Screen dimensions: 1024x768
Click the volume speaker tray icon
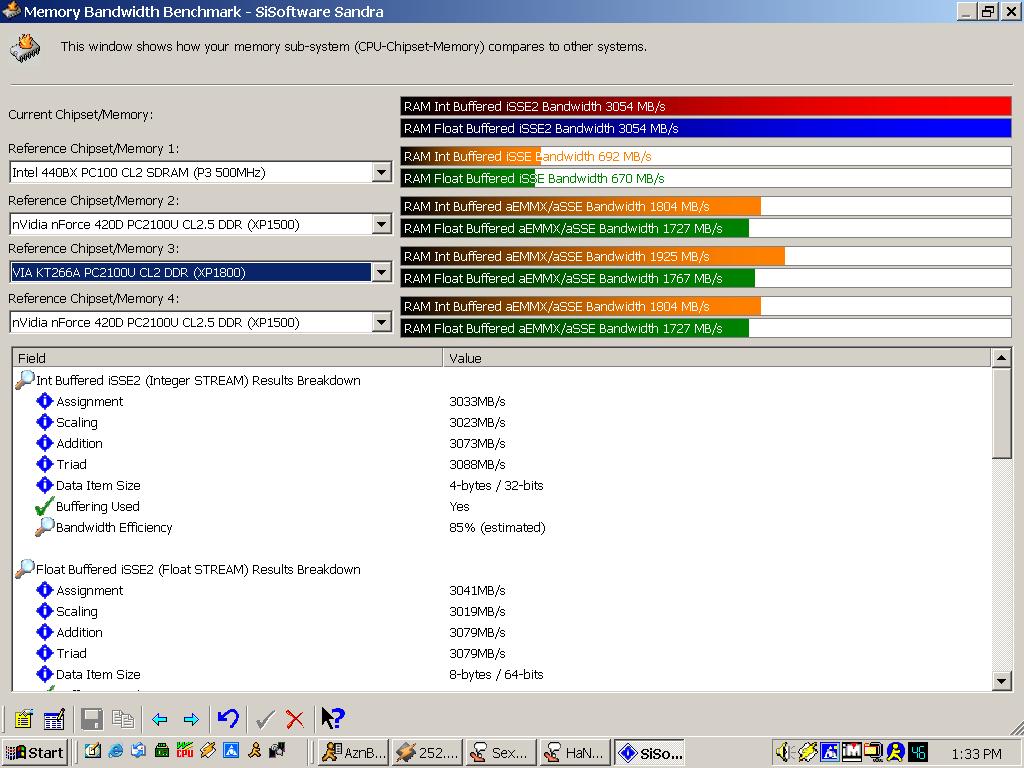(x=782, y=753)
